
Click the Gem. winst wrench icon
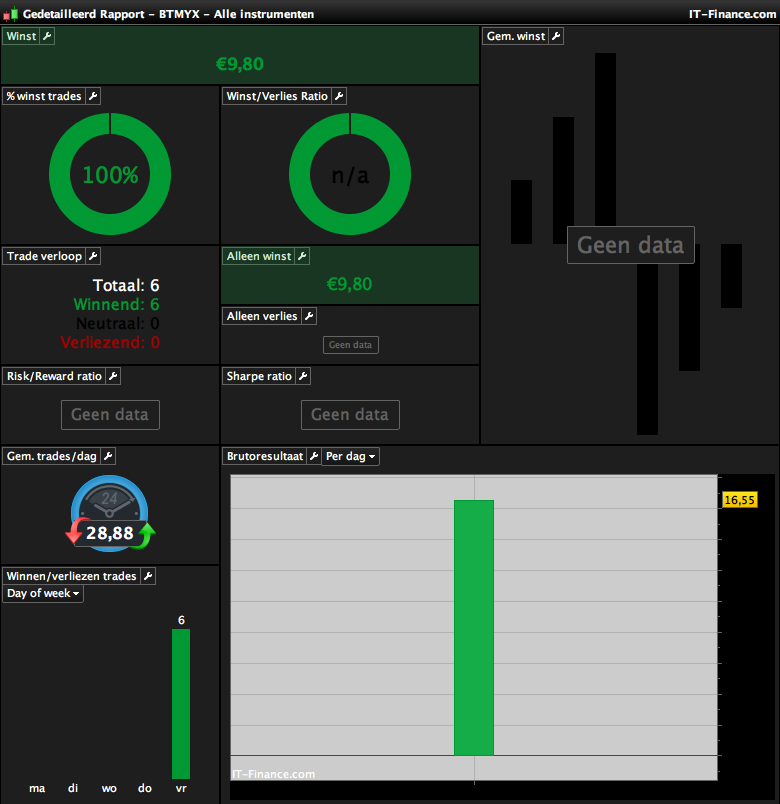point(556,36)
